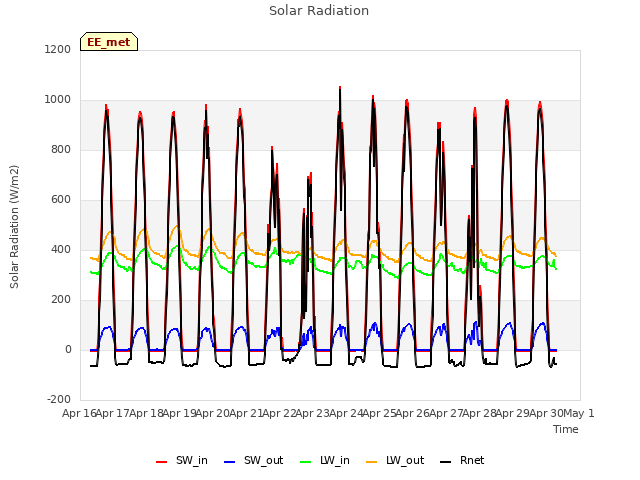Viewport: 640px width, 480px height.
Task: Click the Apr 27 x-axis tick label
Action: 446,413
